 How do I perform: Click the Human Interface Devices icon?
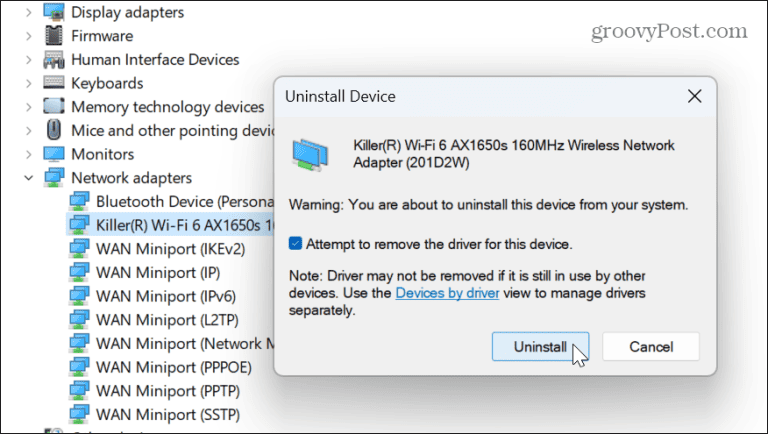[x=51, y=59]
